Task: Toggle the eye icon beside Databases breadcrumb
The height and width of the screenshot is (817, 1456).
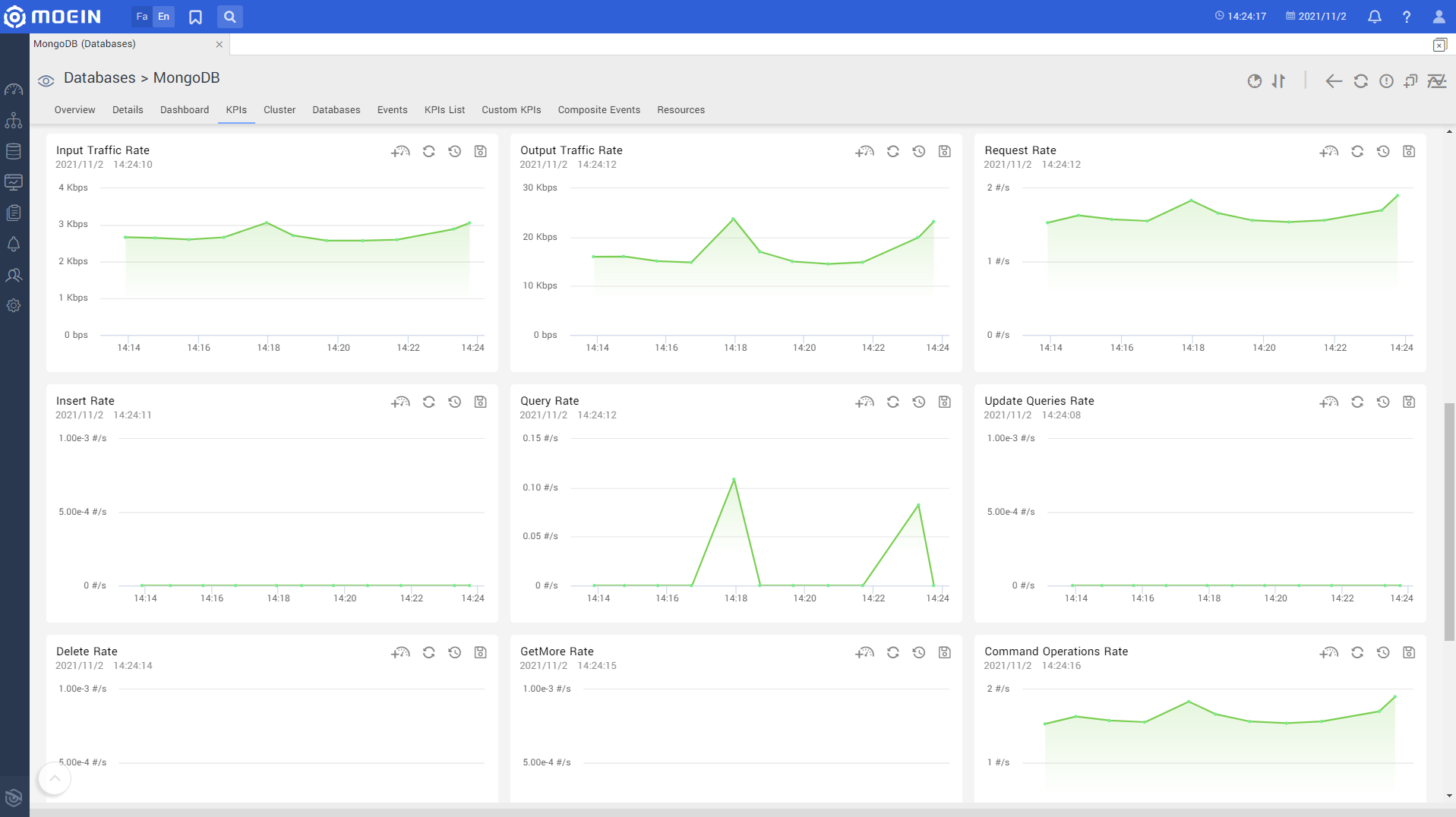Action: click(x=46, y=81)
